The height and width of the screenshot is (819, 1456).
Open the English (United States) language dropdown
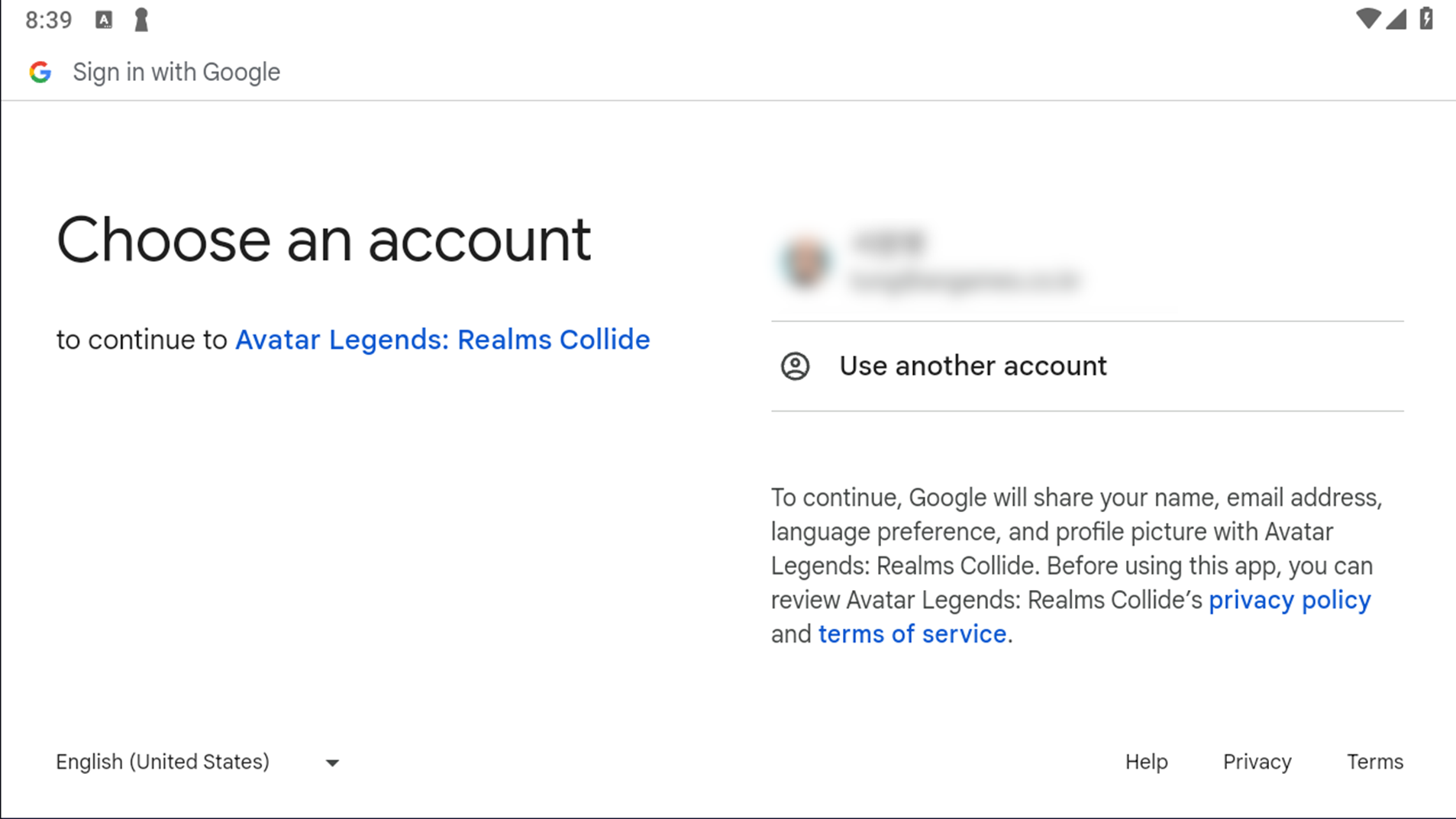pyautogui.click(x=198, y=762)
